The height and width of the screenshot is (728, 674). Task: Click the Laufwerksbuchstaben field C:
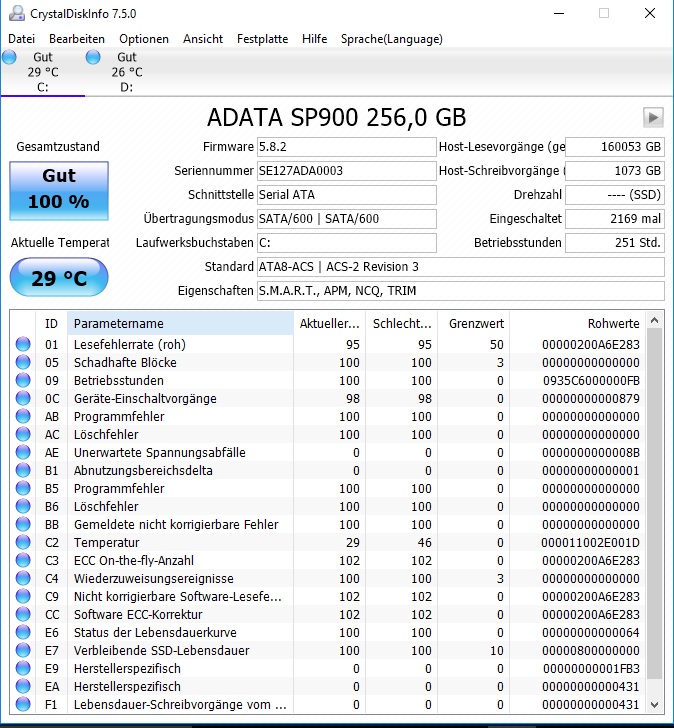pos(347,243)
